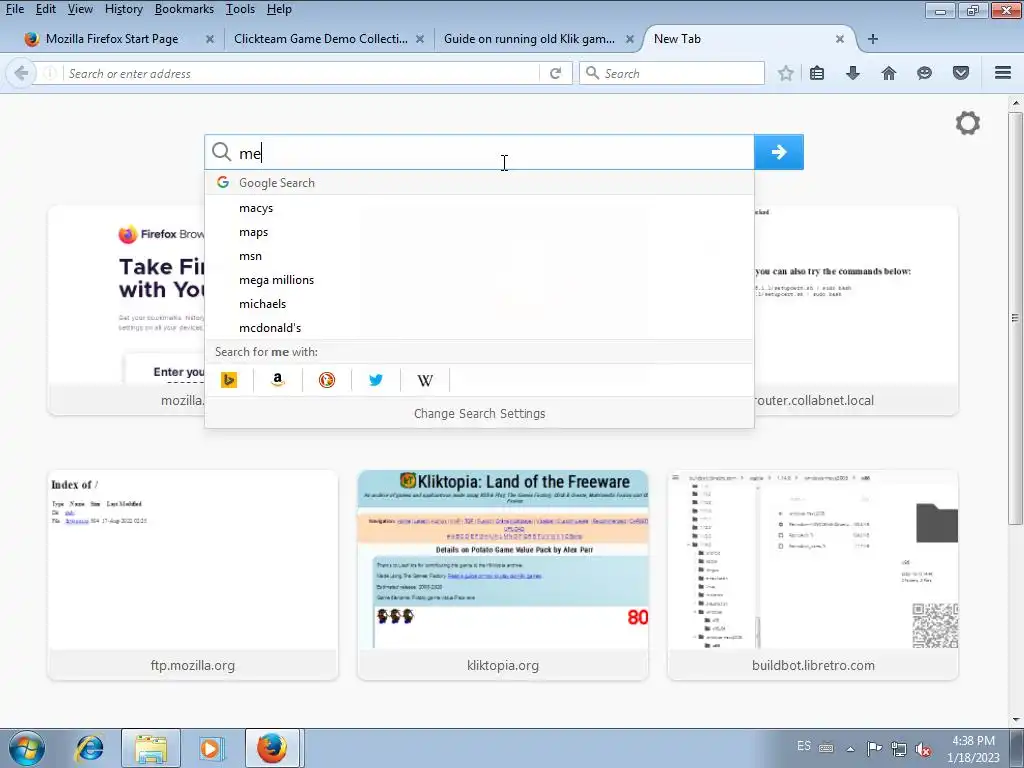Click the new tab page search field
Screen dimensions: 1024x768
479,152
